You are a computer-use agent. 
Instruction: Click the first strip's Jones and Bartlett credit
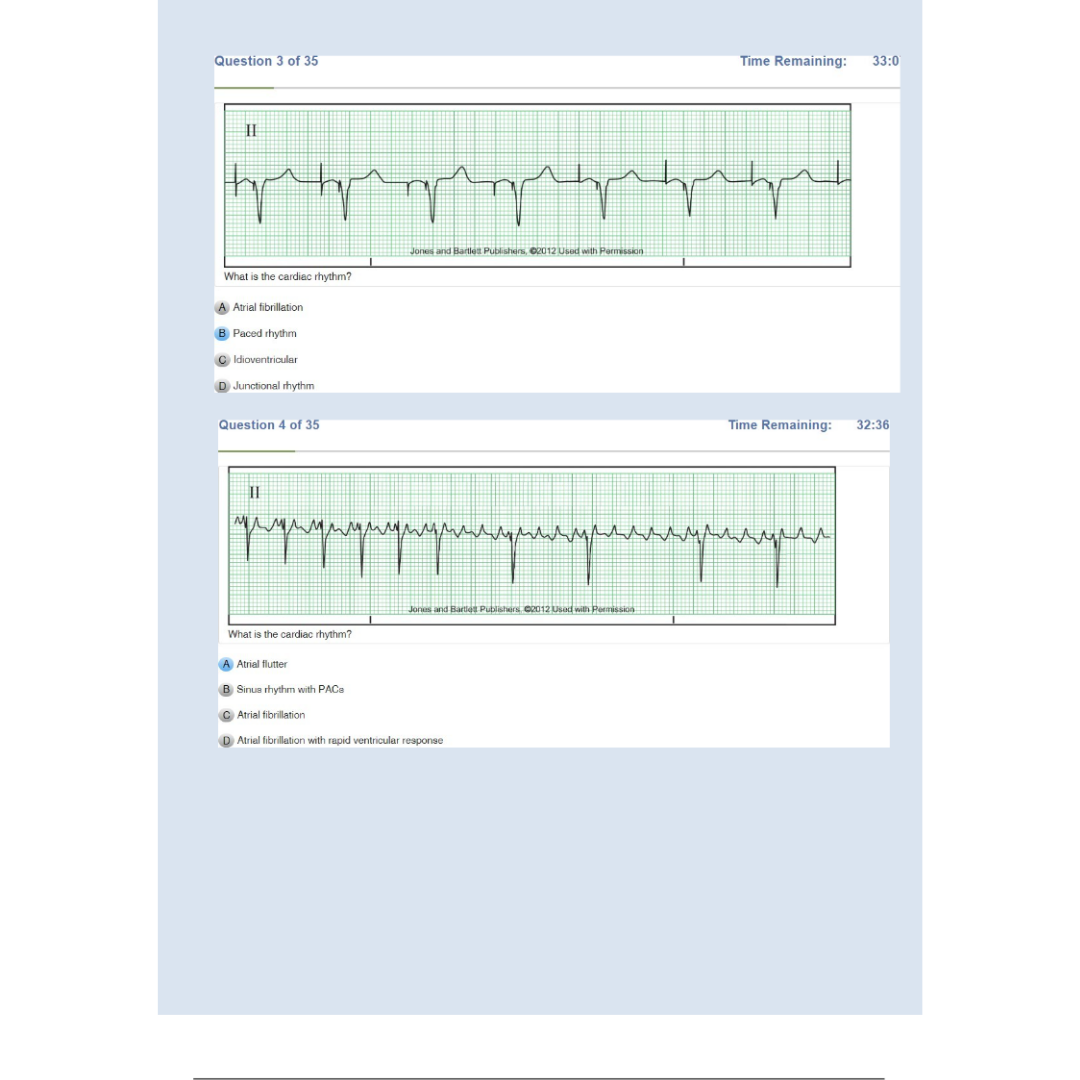pyautogui.click(x=527, y=251)
